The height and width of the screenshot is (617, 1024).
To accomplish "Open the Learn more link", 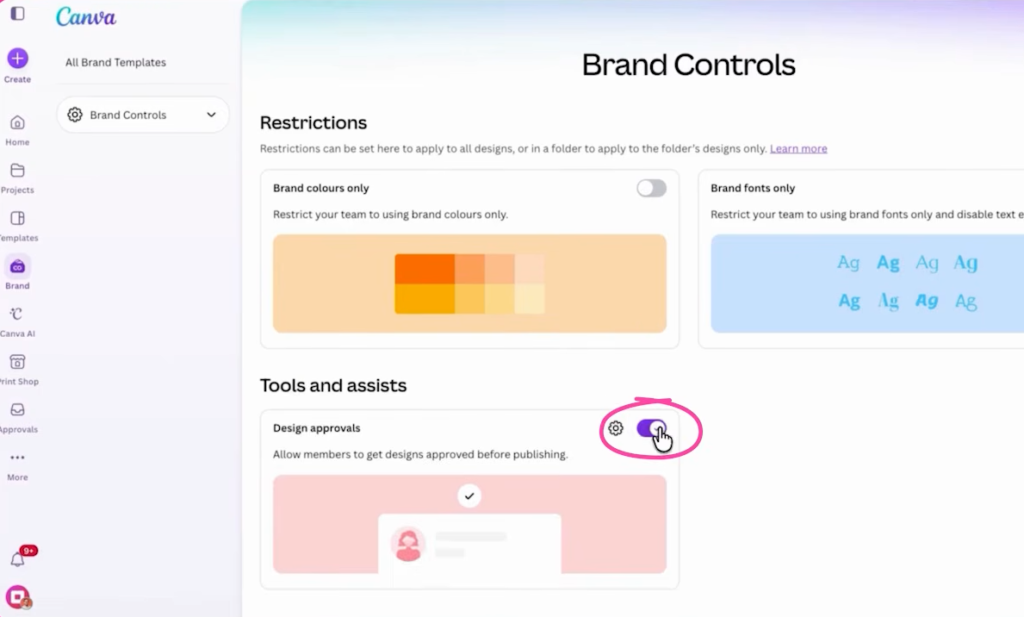I will [x=798, y=149].
